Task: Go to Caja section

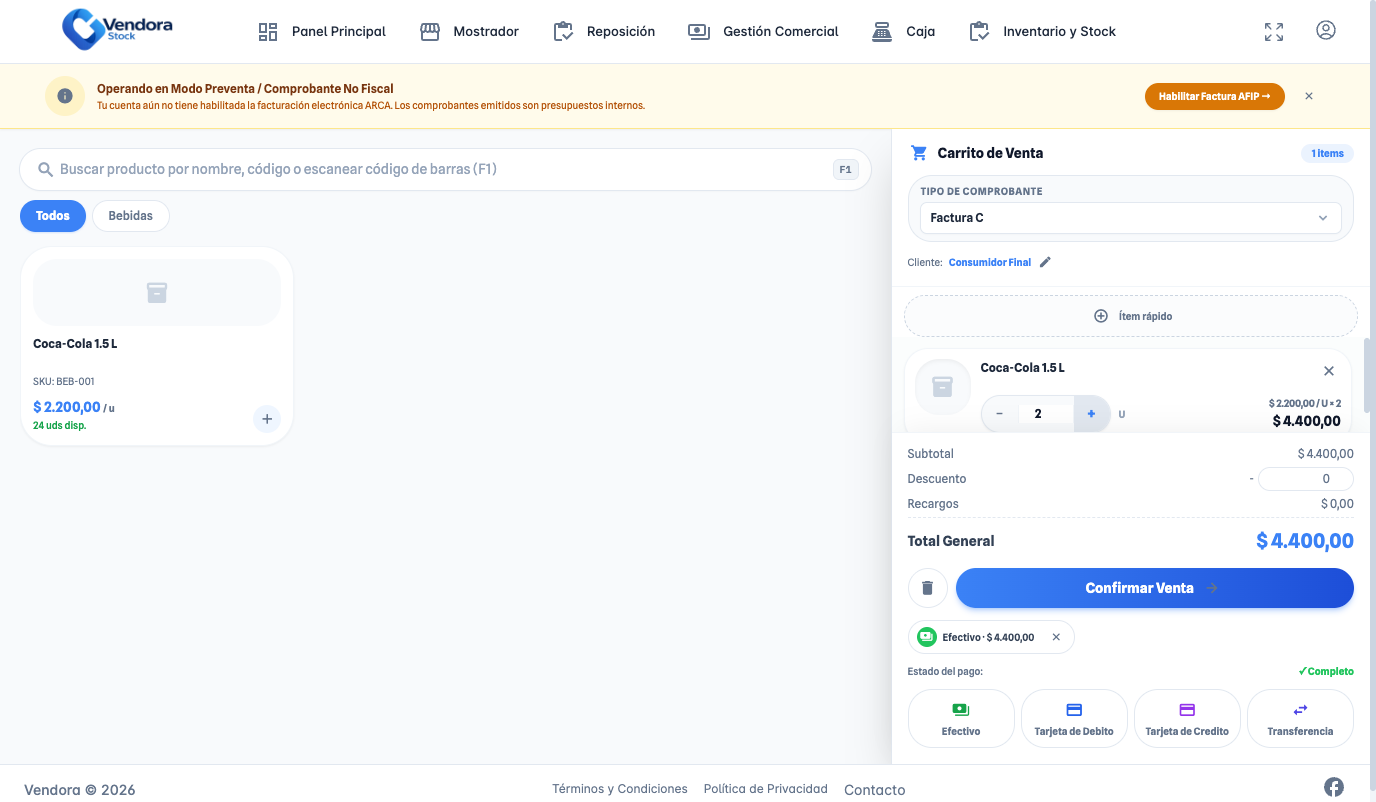Action: pyautogui.click(x=904, y=32)
